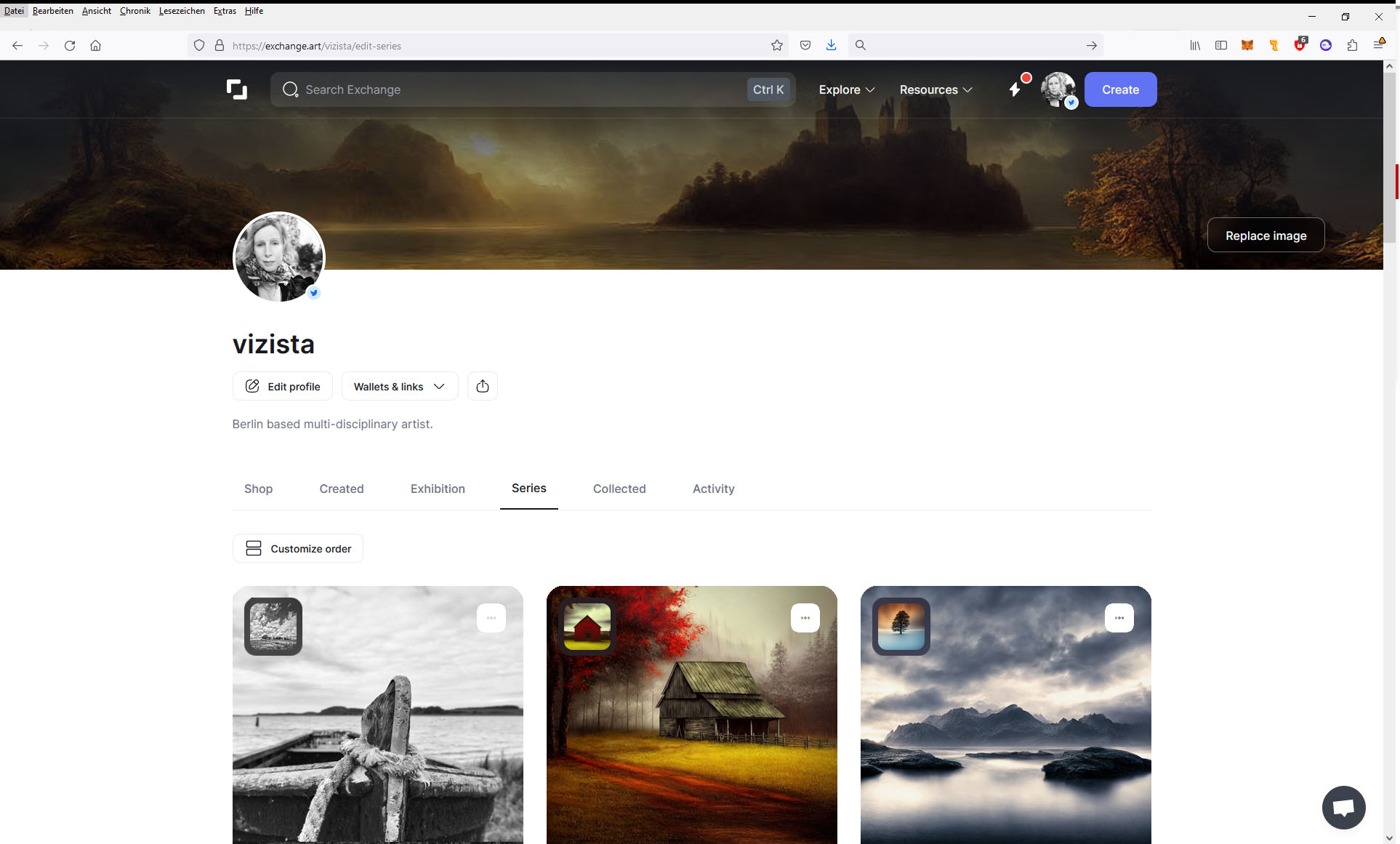Open the Firefox library icon
The height and width of the screenshot is (844, 1400).
click(1195, 45)
